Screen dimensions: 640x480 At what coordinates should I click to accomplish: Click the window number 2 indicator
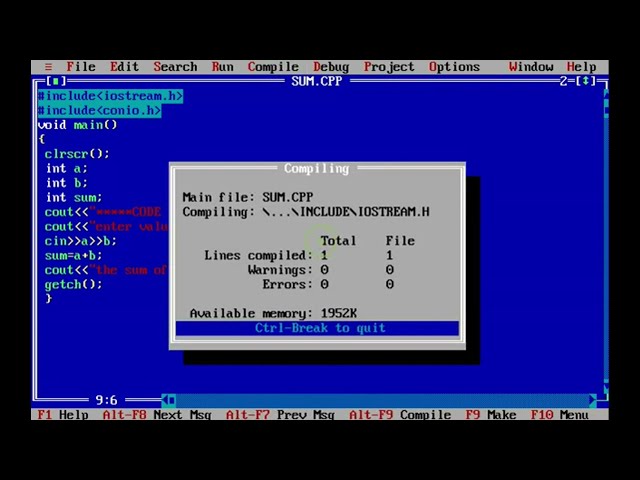pos(564,81)
